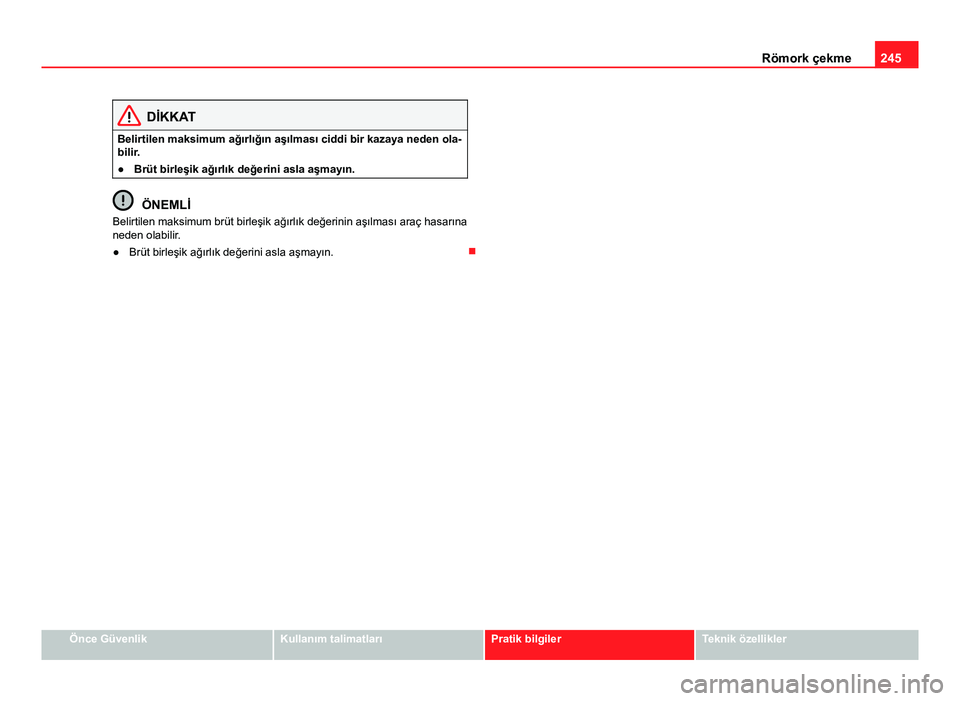Click the DİKKAT box gray header bar
Screen dimensions: 960x701
click(x=290, y=115)
